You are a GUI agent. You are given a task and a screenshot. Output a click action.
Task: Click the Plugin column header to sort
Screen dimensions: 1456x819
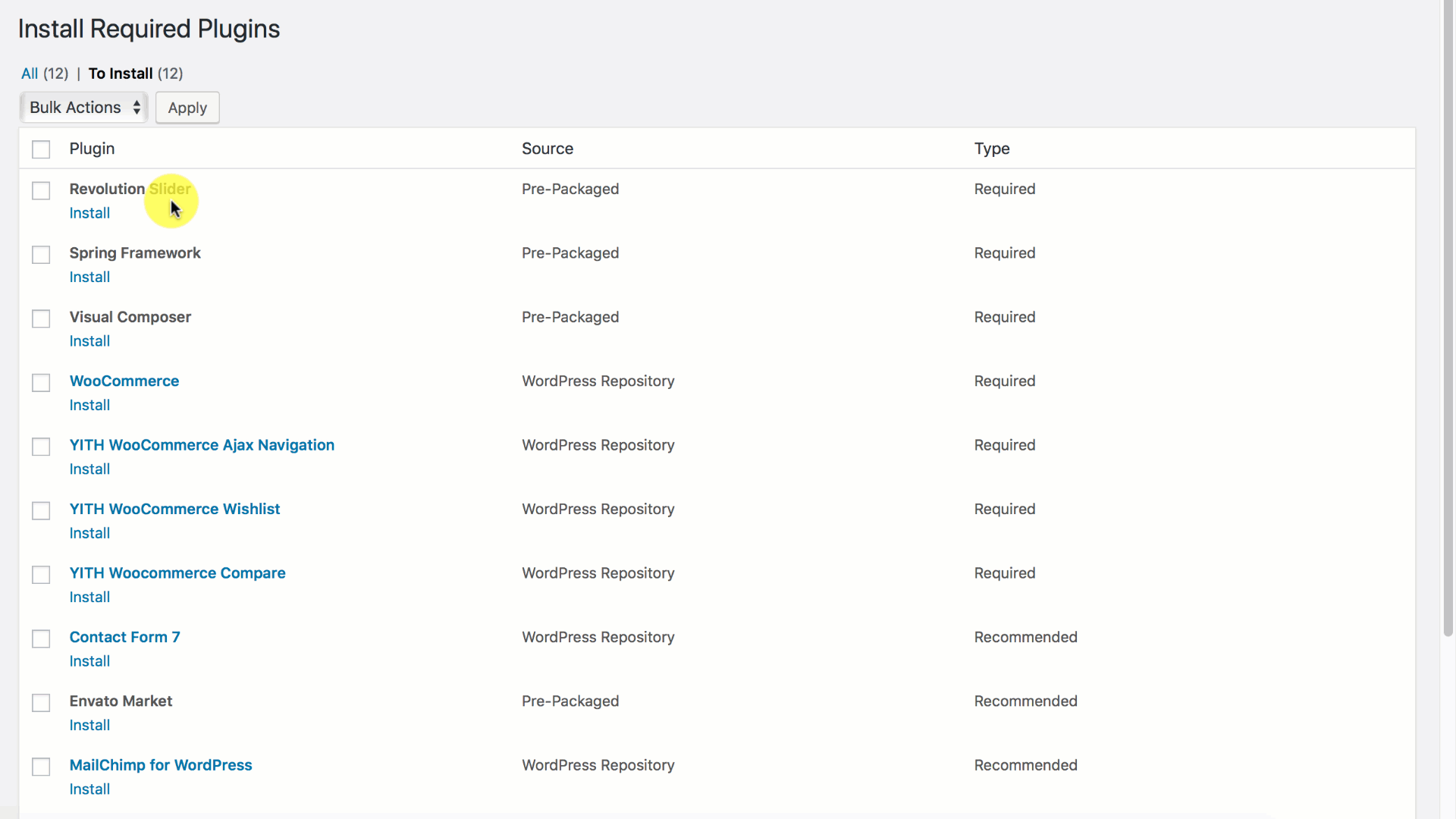point(91,148)
